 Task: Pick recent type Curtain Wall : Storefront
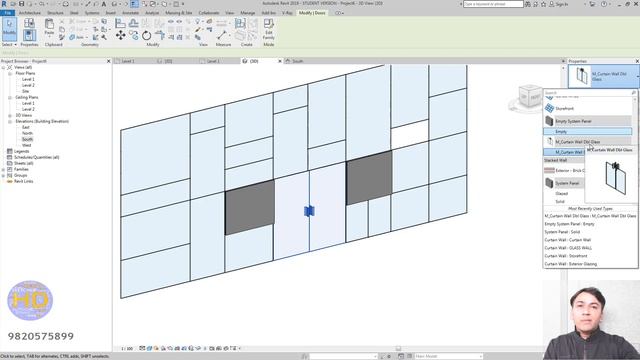[566, 256]
